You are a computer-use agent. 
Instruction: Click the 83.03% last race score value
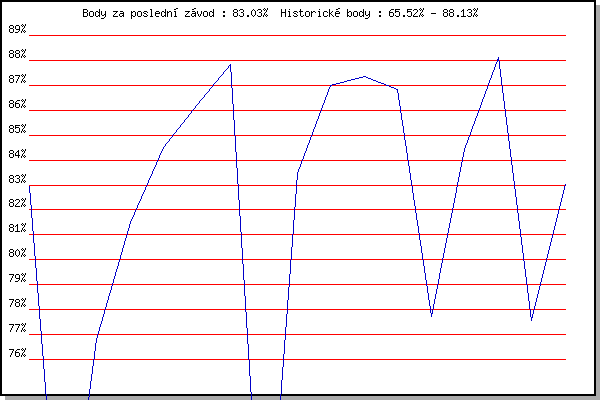[249, 14]
